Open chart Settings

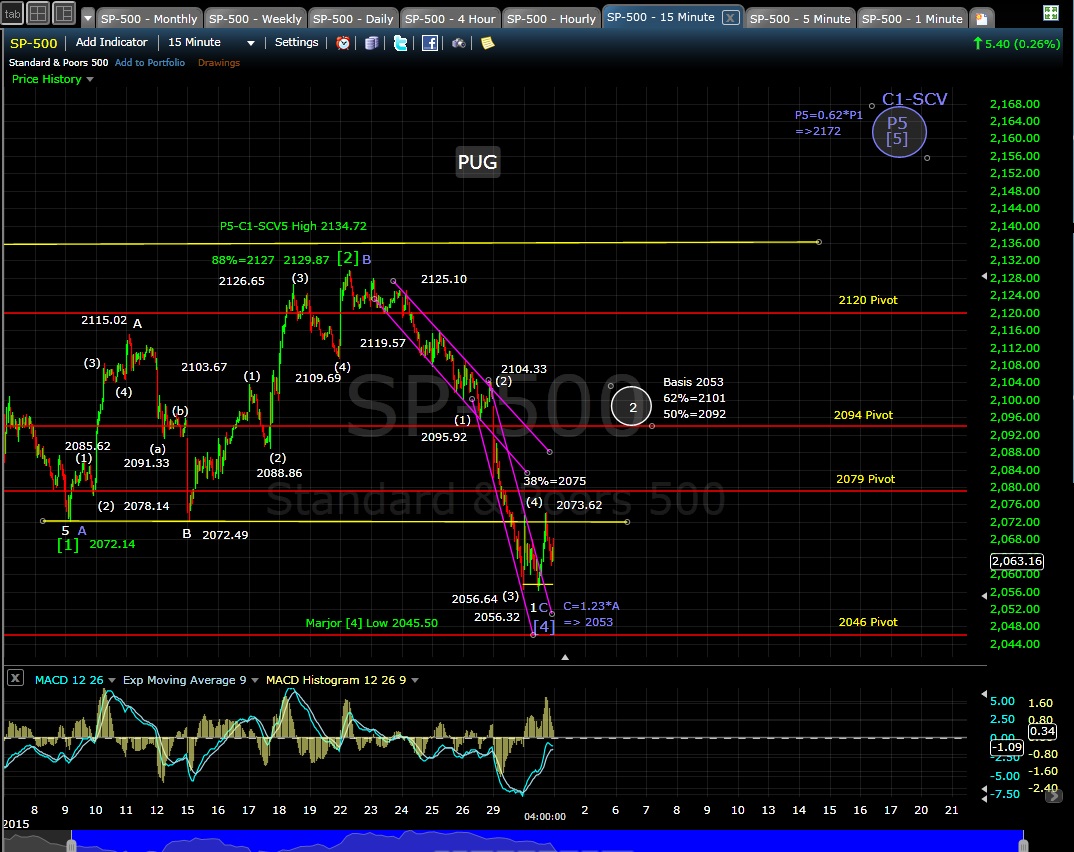[297, 42]
